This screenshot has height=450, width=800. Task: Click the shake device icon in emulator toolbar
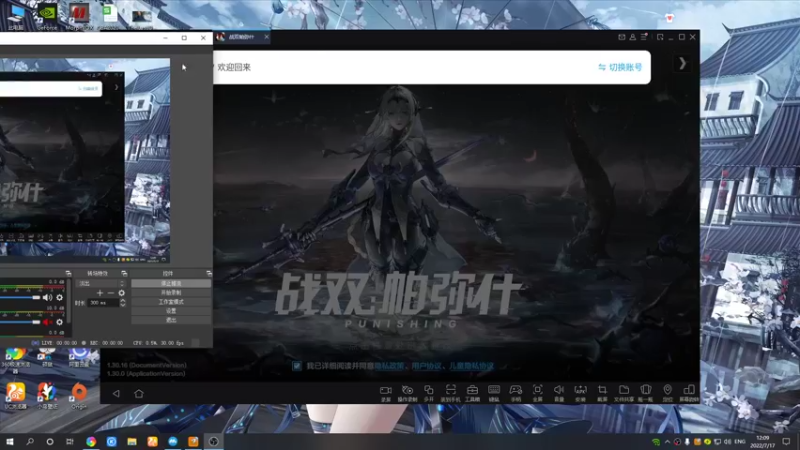[x=645, y=390]
